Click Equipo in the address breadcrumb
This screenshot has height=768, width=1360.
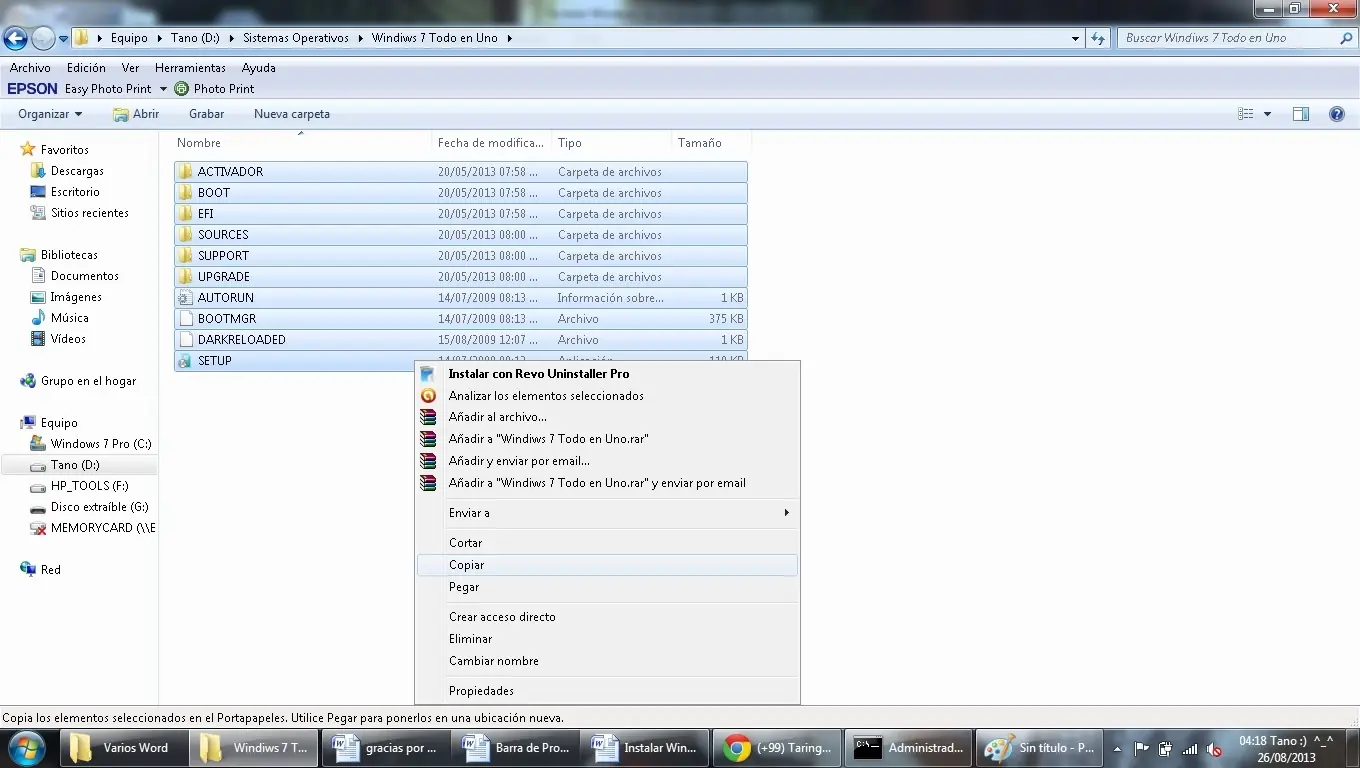pyautogui.click(x=129, y=38)
